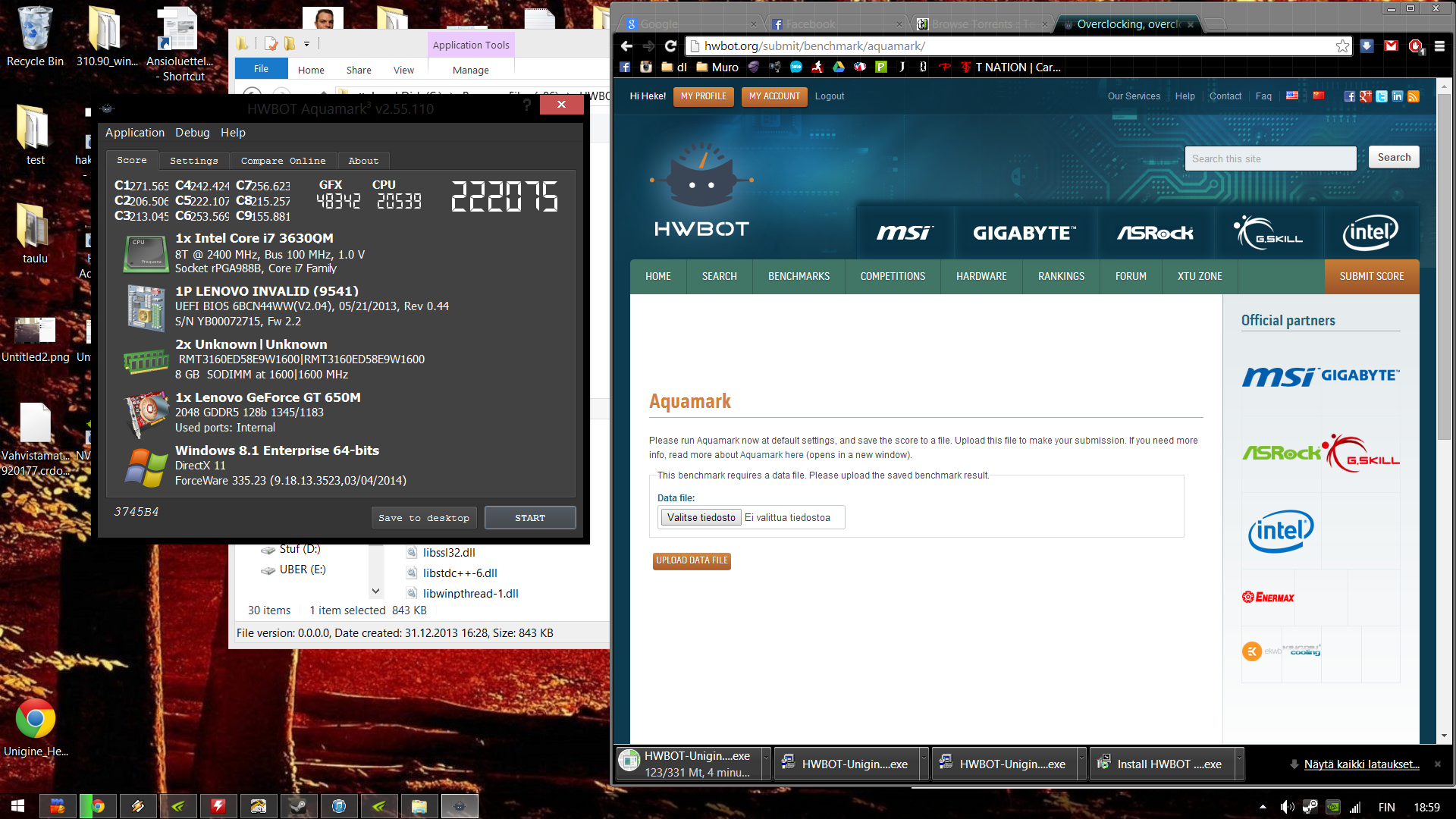The width and height of the screenshot is (1456, 819).
Task: Open HWBOT Google Plus icon
Action: pos(1366,96)
